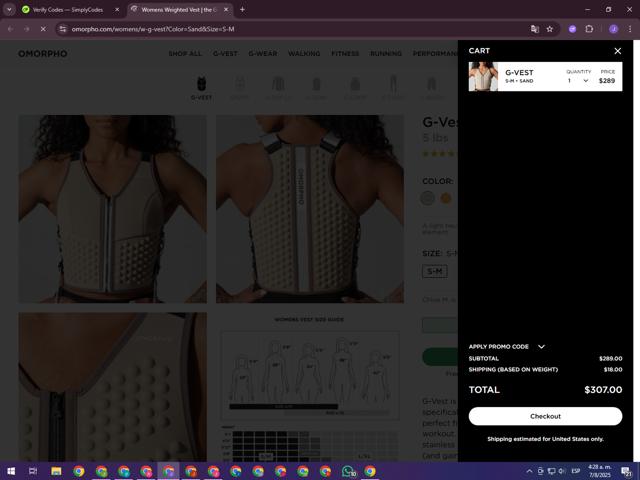View site information icon in address bar

coord(62,29)
